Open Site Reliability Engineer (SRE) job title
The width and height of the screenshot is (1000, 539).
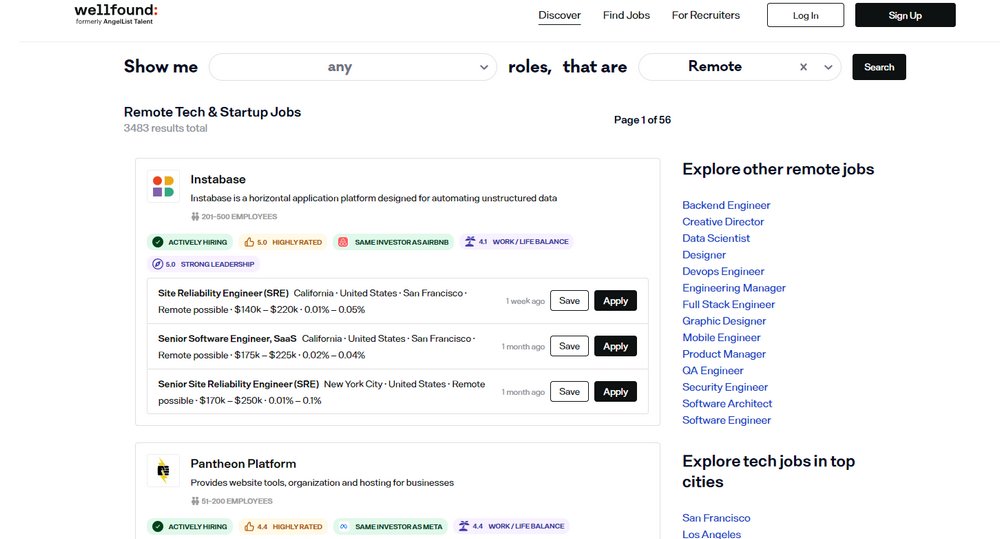click(x=223, y=293)
